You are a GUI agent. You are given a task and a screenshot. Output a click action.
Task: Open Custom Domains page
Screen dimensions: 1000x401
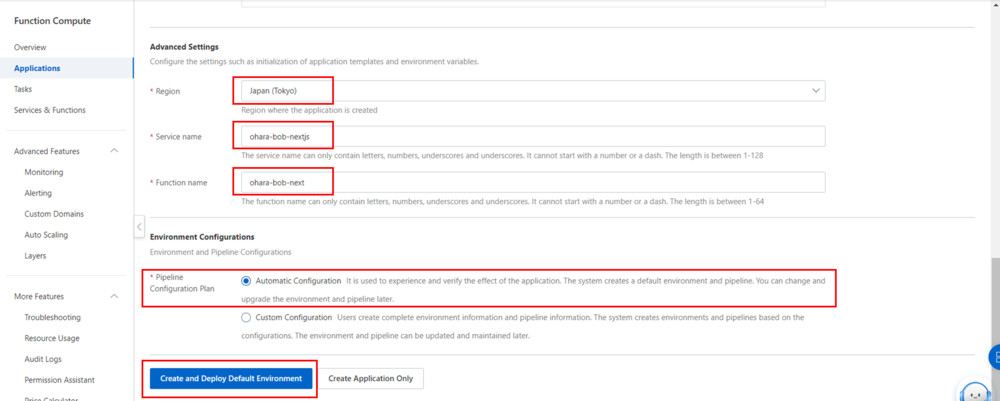(54, 214)
